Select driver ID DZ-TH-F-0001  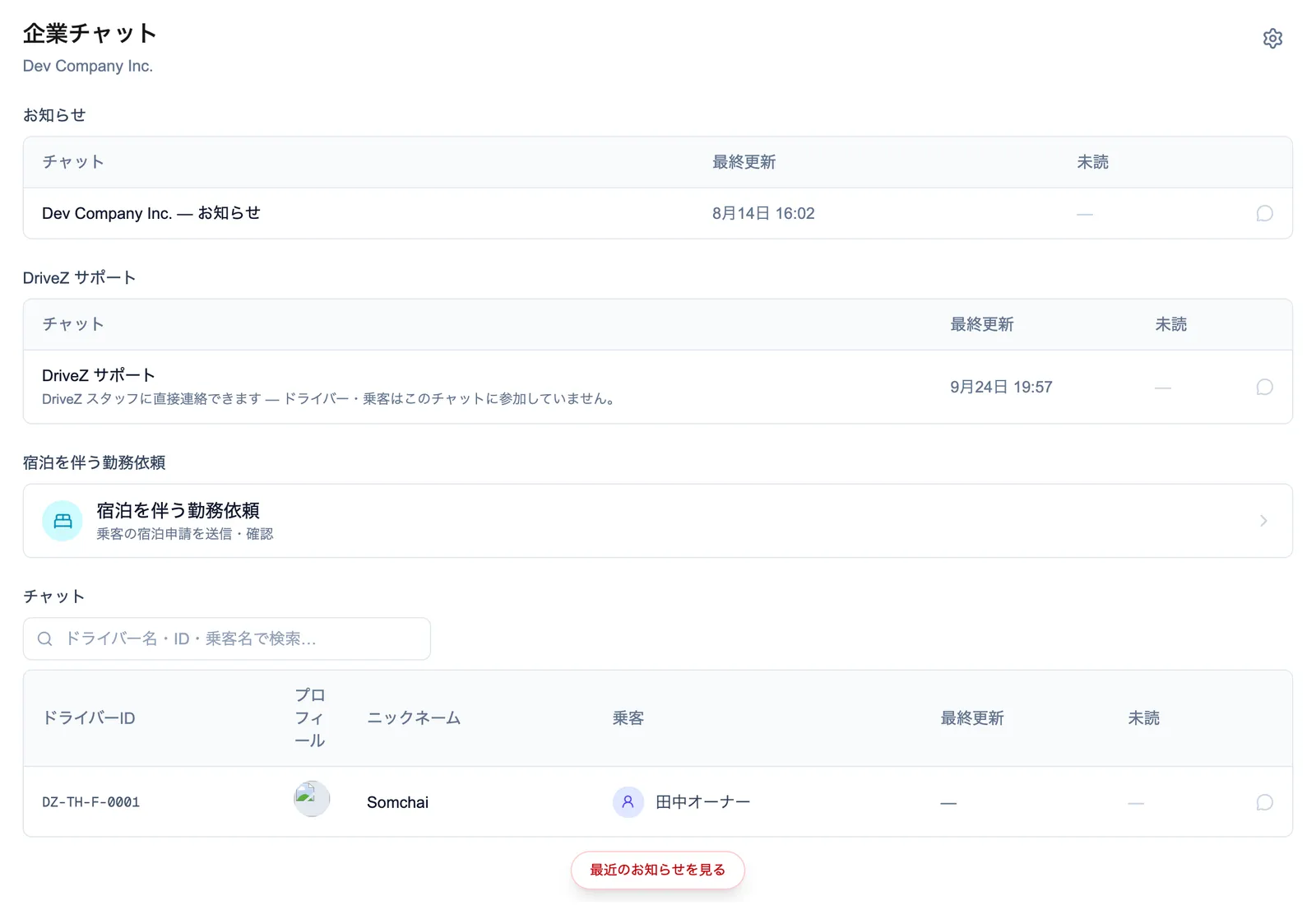(x=91, y=802)
